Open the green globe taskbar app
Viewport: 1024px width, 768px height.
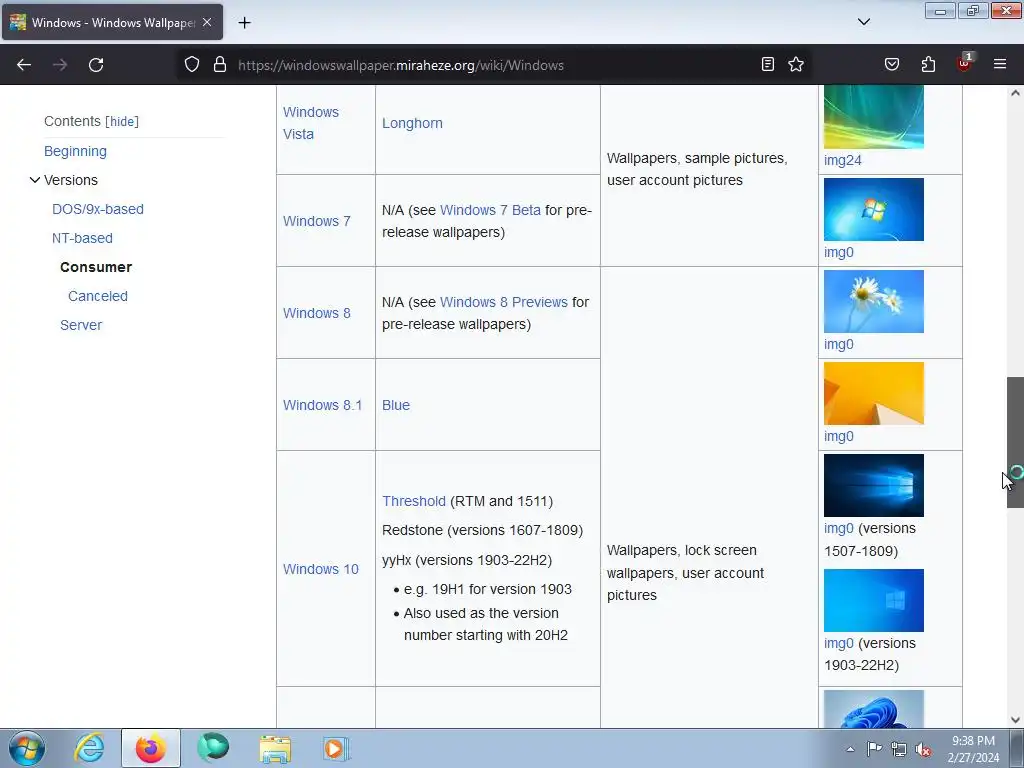click(213, 748)
